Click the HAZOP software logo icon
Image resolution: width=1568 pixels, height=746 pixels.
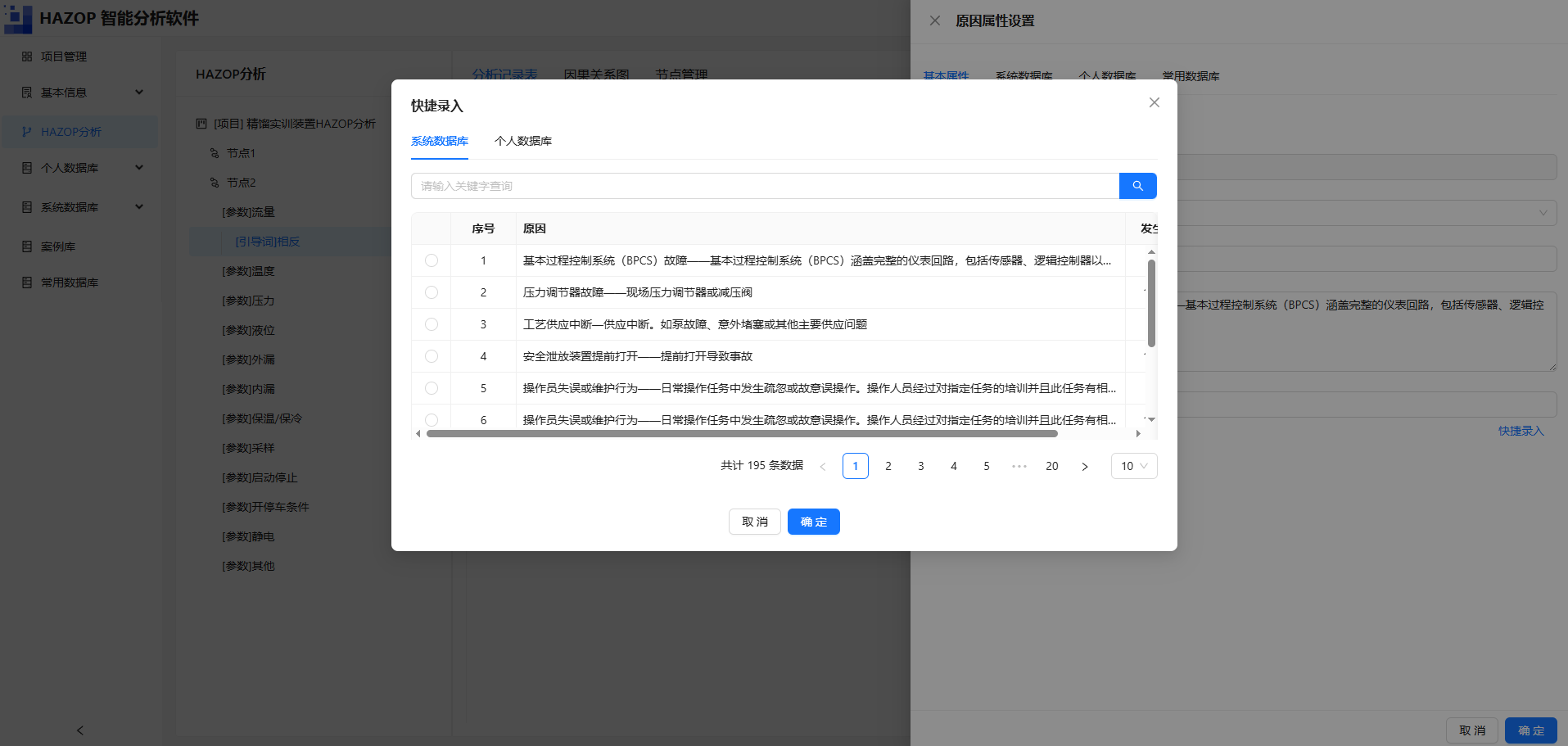18,18
